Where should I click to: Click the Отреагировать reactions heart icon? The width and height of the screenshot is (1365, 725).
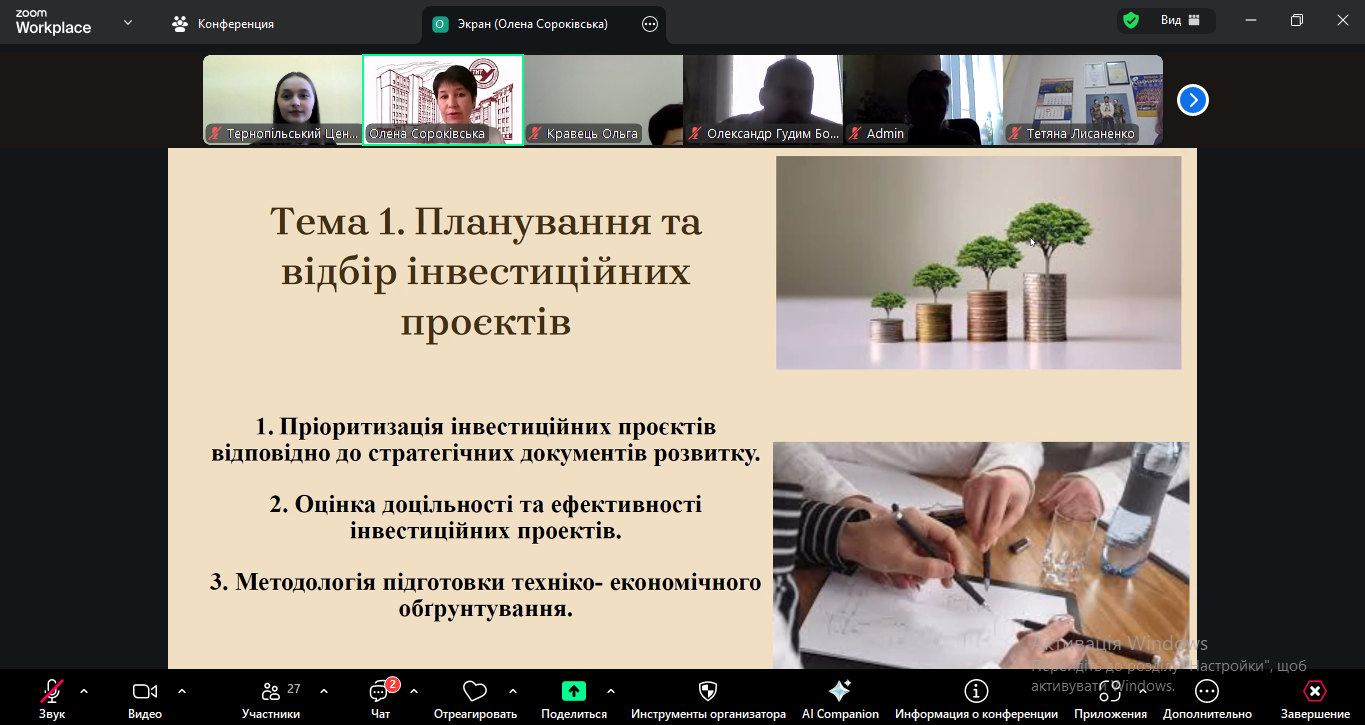point(475,691)
